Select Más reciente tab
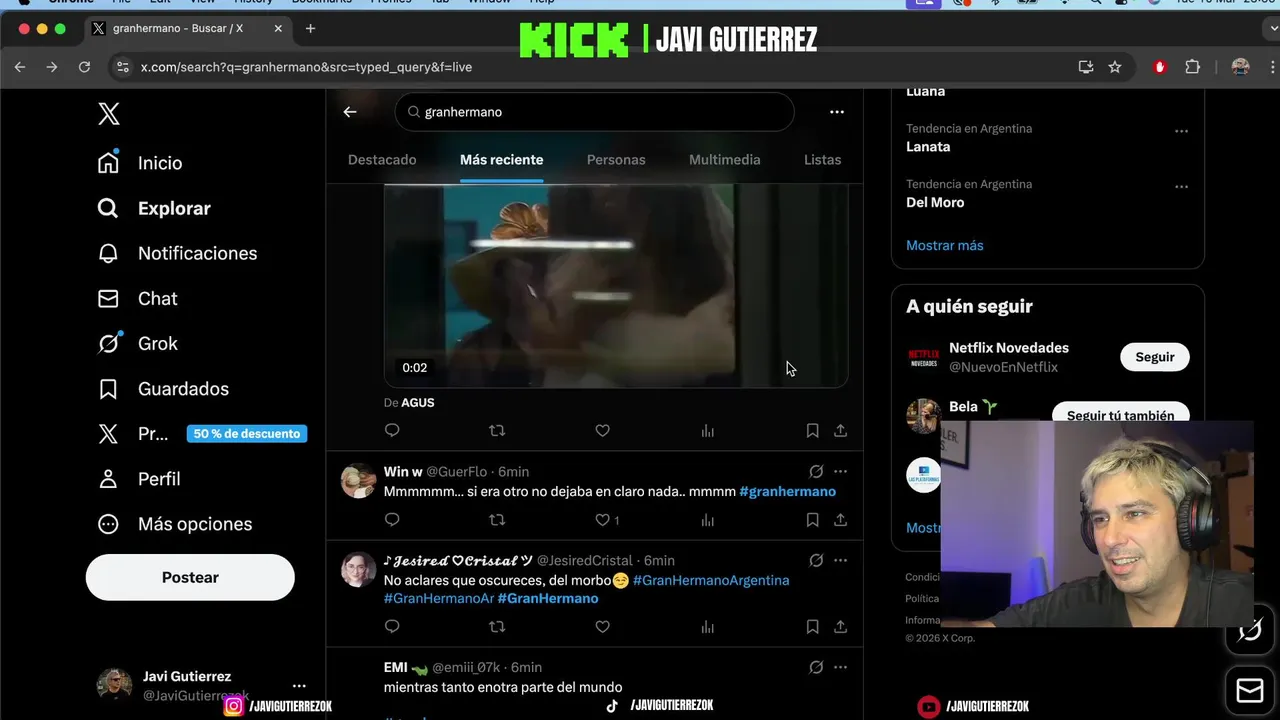Image resolution: width=1280 pixels, height=720 pixels. coord(501,160)
